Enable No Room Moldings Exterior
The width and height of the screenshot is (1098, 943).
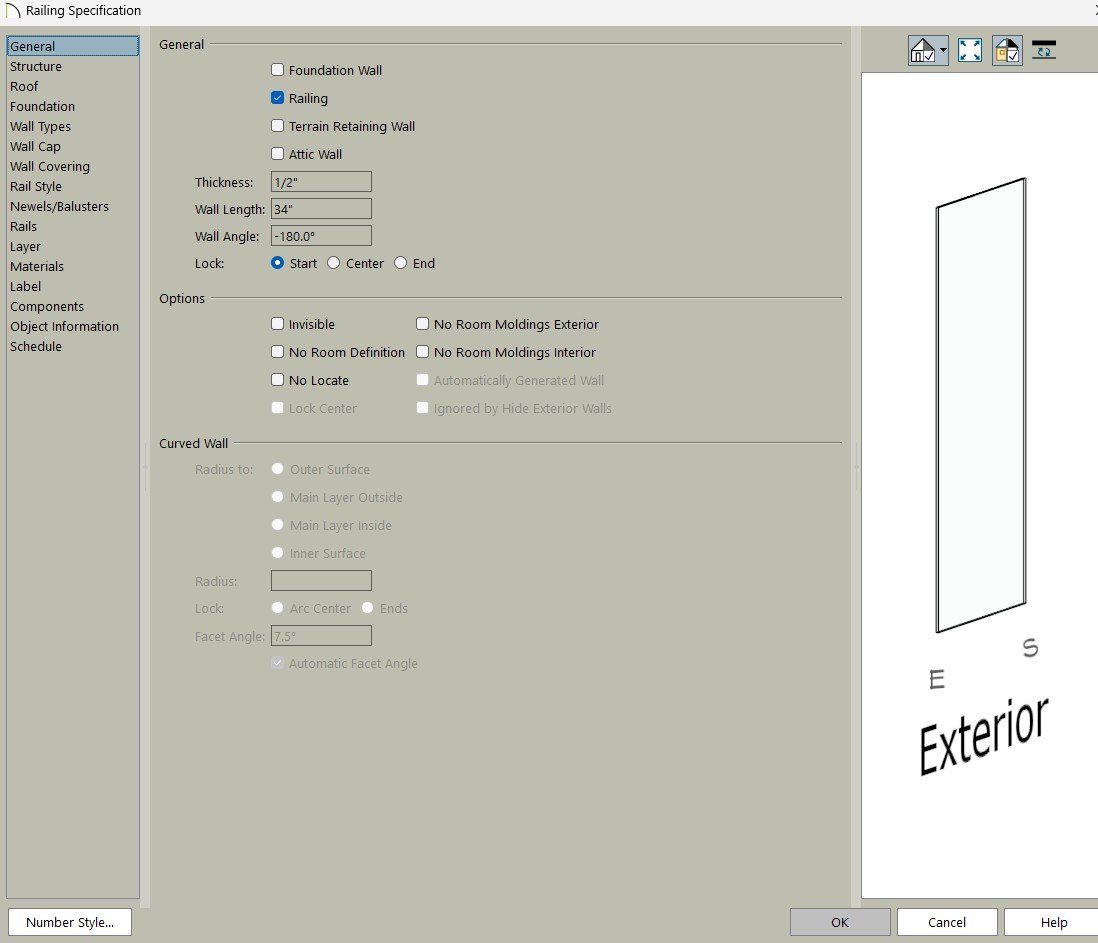click(x=422, y=324)
